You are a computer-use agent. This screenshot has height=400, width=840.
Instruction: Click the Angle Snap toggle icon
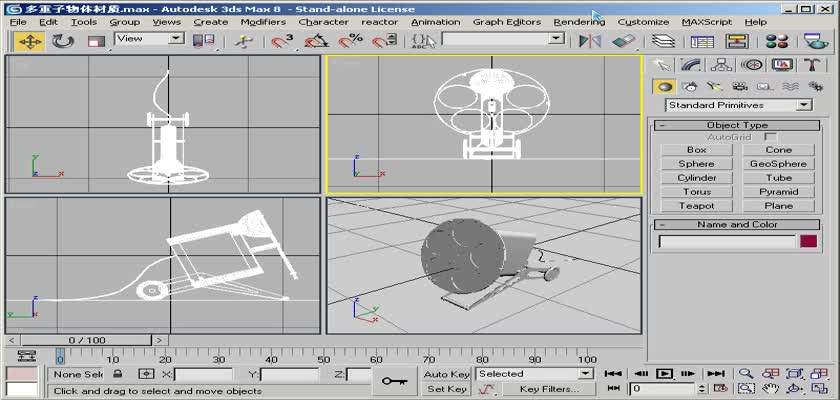[317, 41]
